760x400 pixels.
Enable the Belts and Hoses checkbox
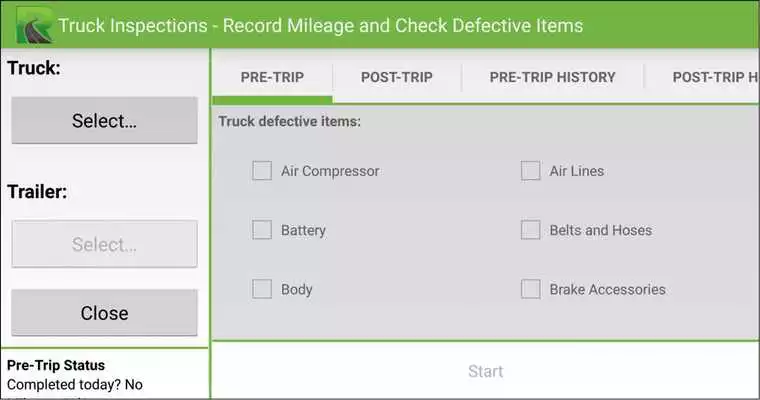point(530,230)
